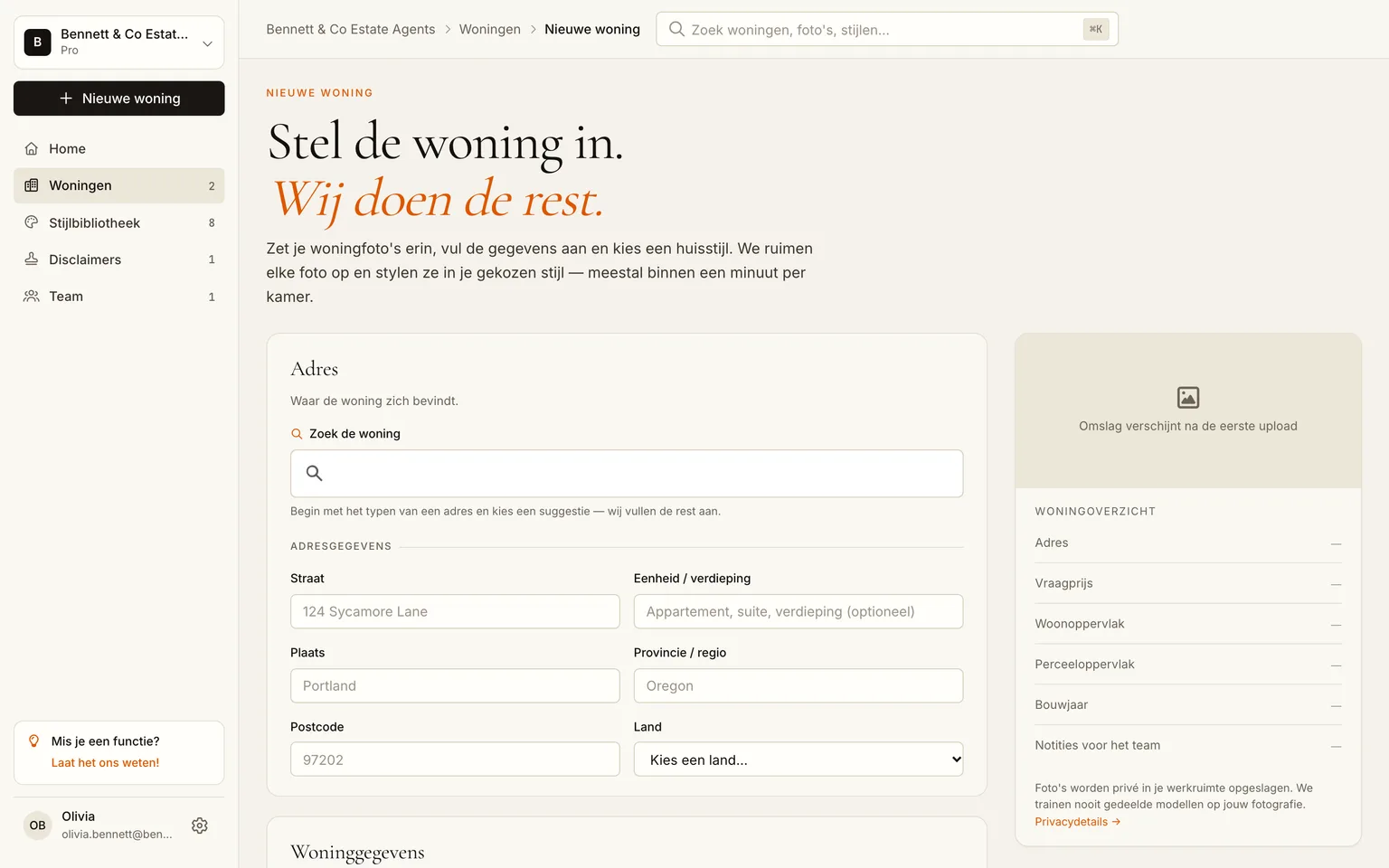The width and height of the screenshot is (1389, 868).
Task: Open Disclaimers section
Action: click(119, 259)
